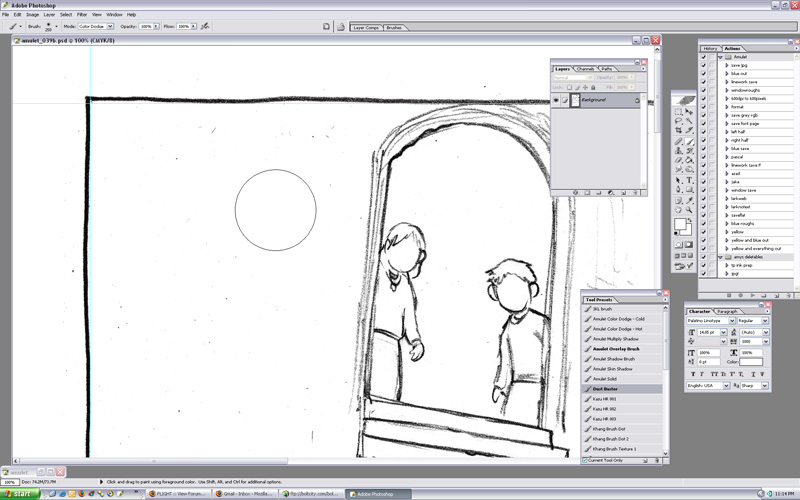The height and width of the screenshot is (500, 800).
Task: Select the Slice tool
Action: 689,131
